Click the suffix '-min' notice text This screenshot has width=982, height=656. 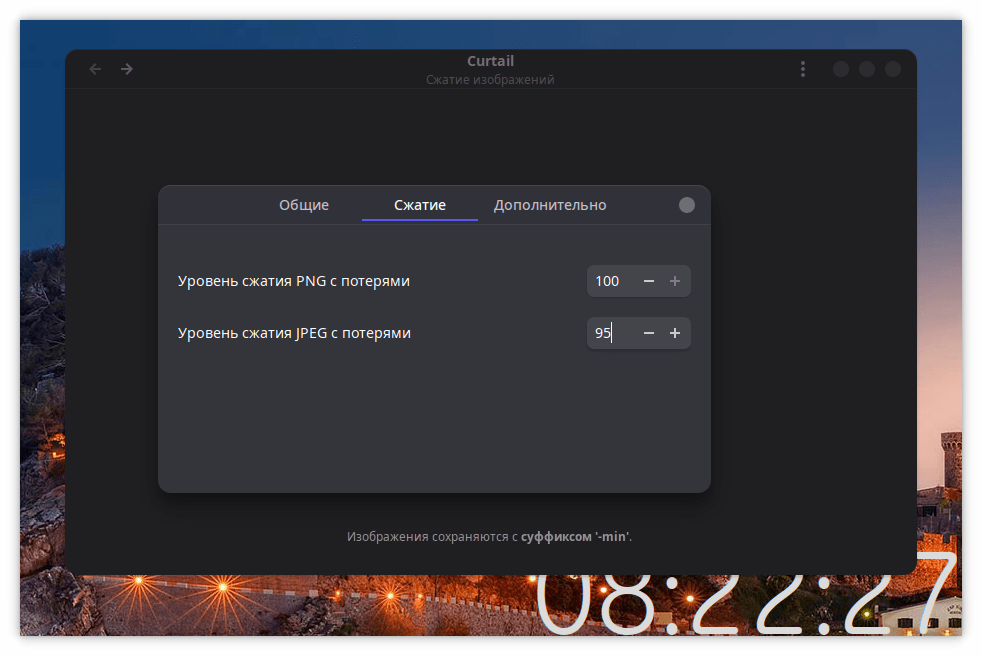click(489, 536)
